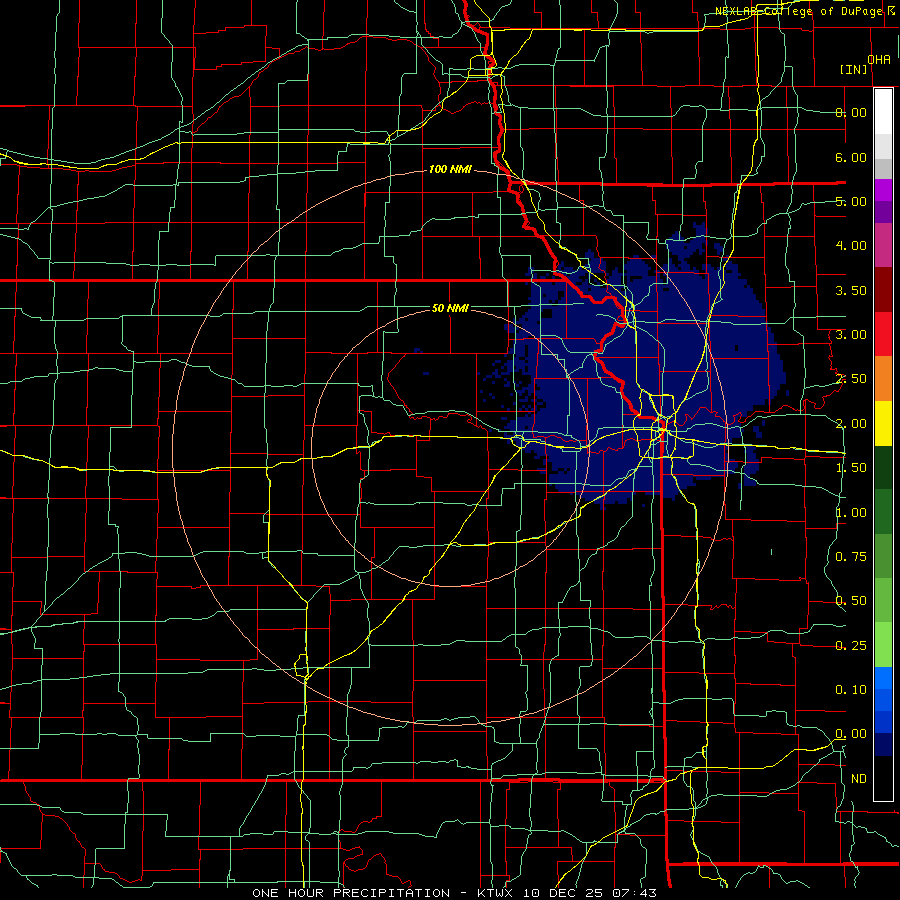
Task: Click the 100 NMI range ring label
Action: (450, 169)
